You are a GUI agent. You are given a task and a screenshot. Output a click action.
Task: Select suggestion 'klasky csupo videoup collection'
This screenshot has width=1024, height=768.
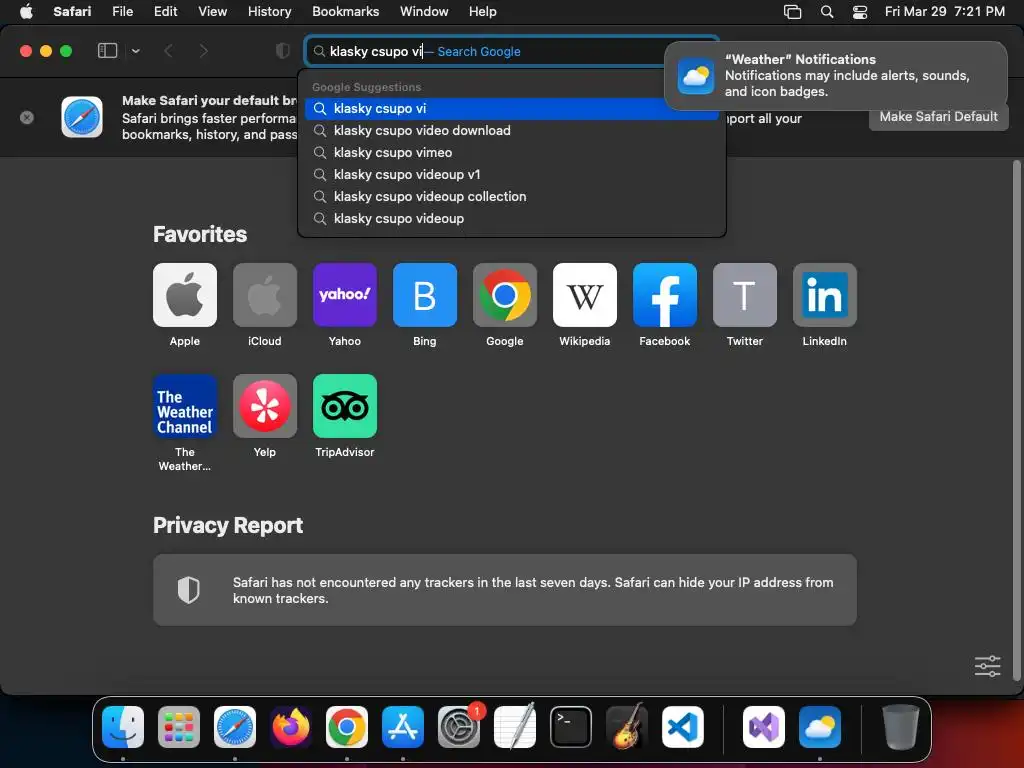[511, 197]
